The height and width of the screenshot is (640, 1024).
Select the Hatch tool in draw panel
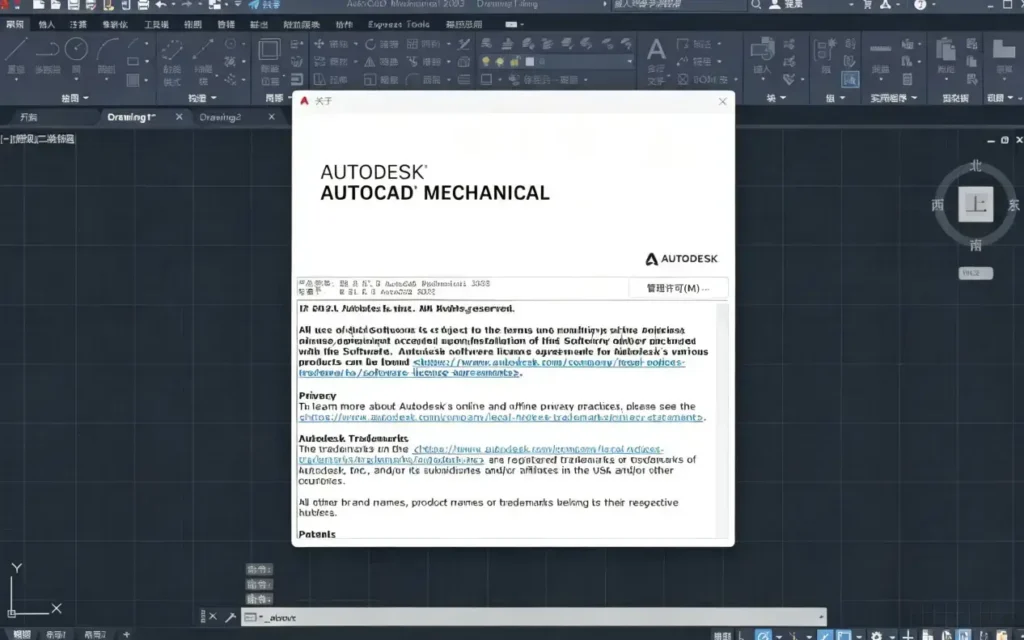pyautogui.click(x=133, y=80)
